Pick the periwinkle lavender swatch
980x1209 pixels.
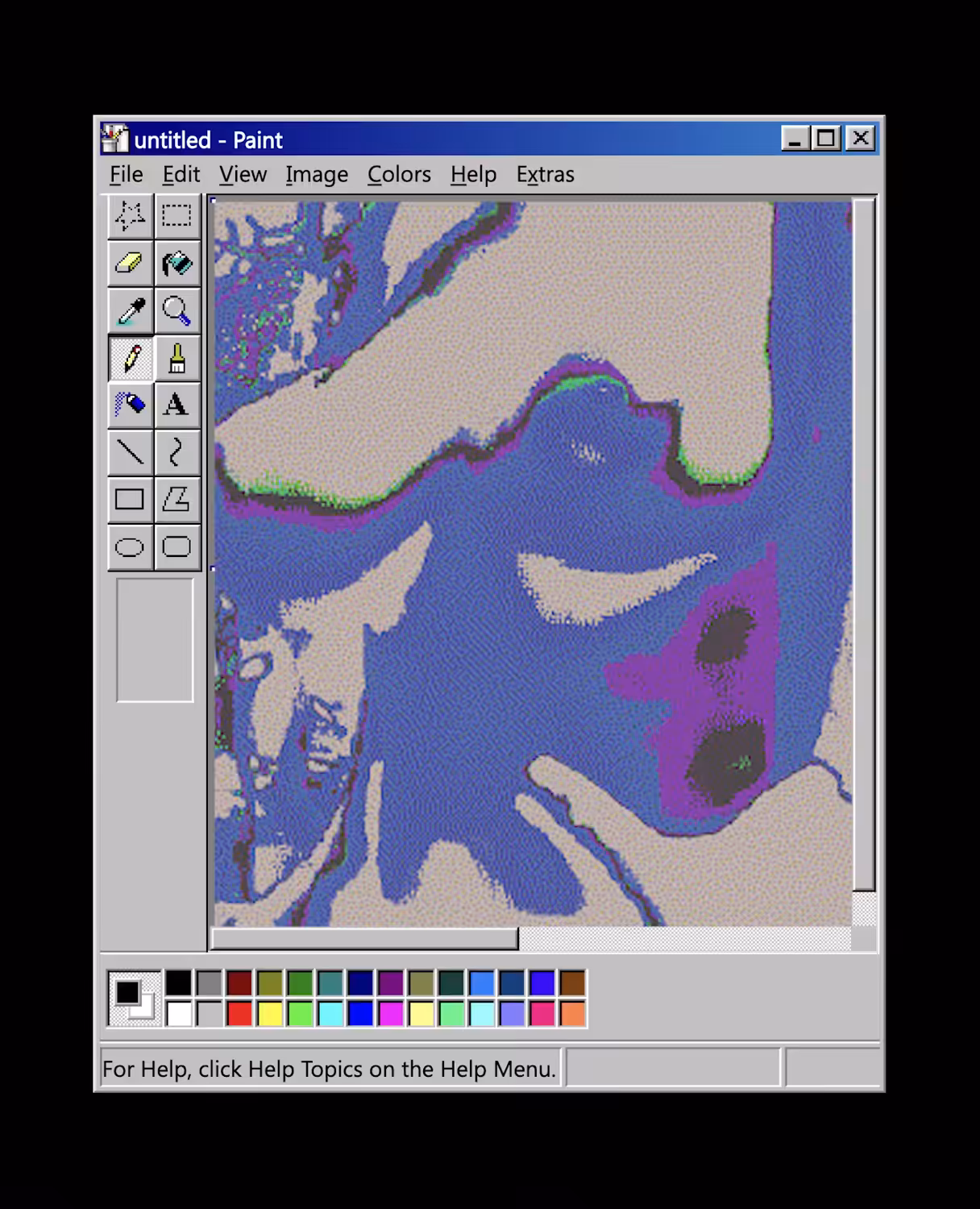[x=512, y=1013]
